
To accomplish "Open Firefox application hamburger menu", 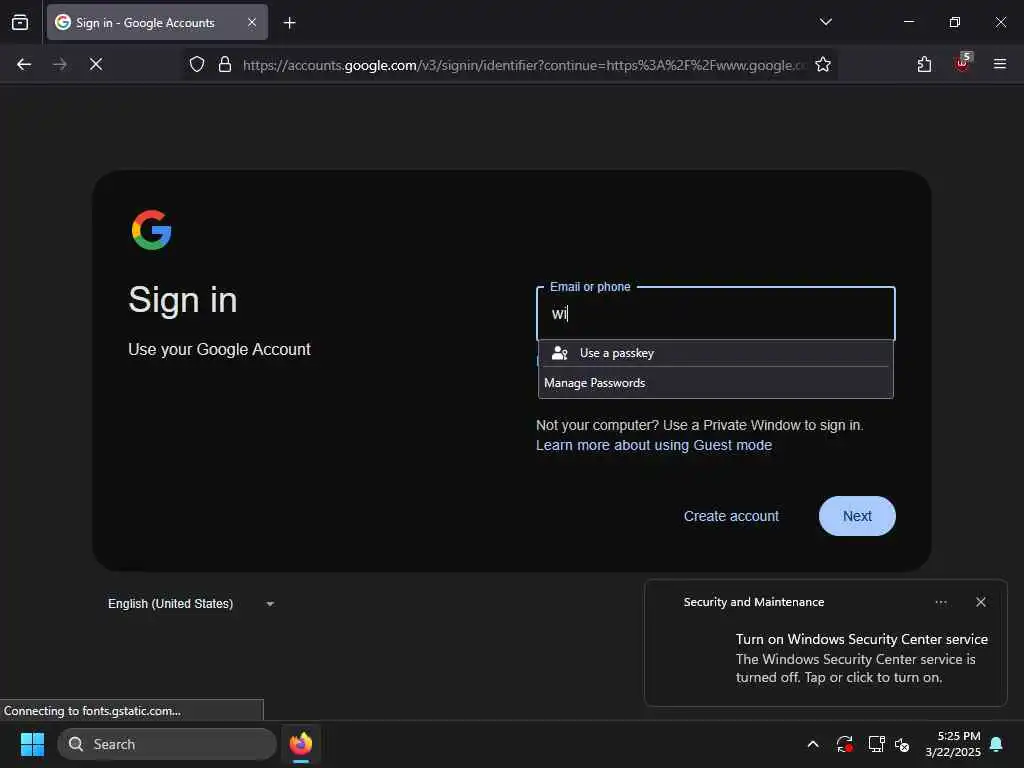I will pos(1000,64).
